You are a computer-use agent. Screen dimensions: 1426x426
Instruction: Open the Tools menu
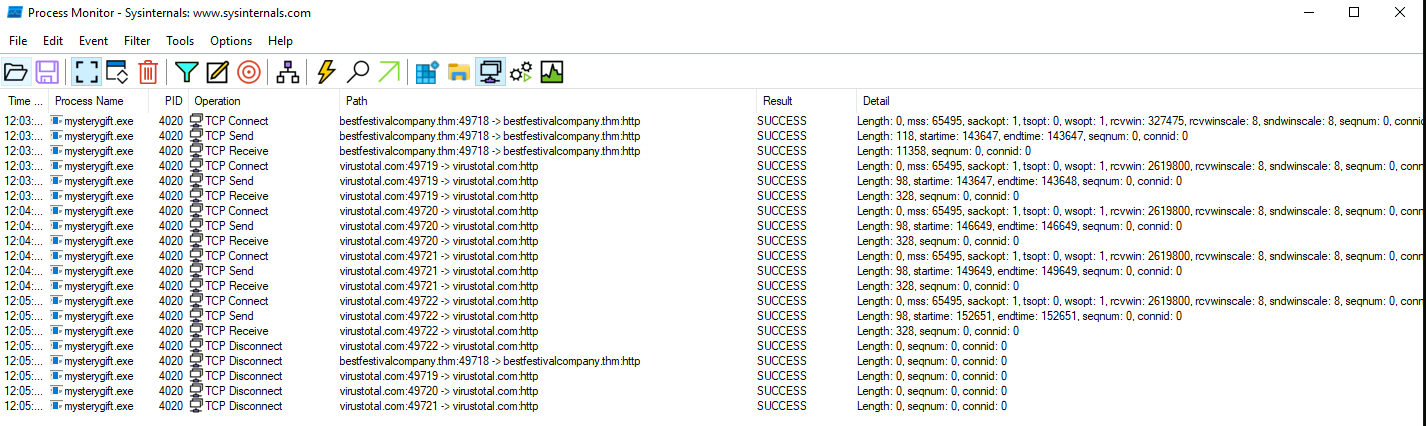click(x=180, y=41)
